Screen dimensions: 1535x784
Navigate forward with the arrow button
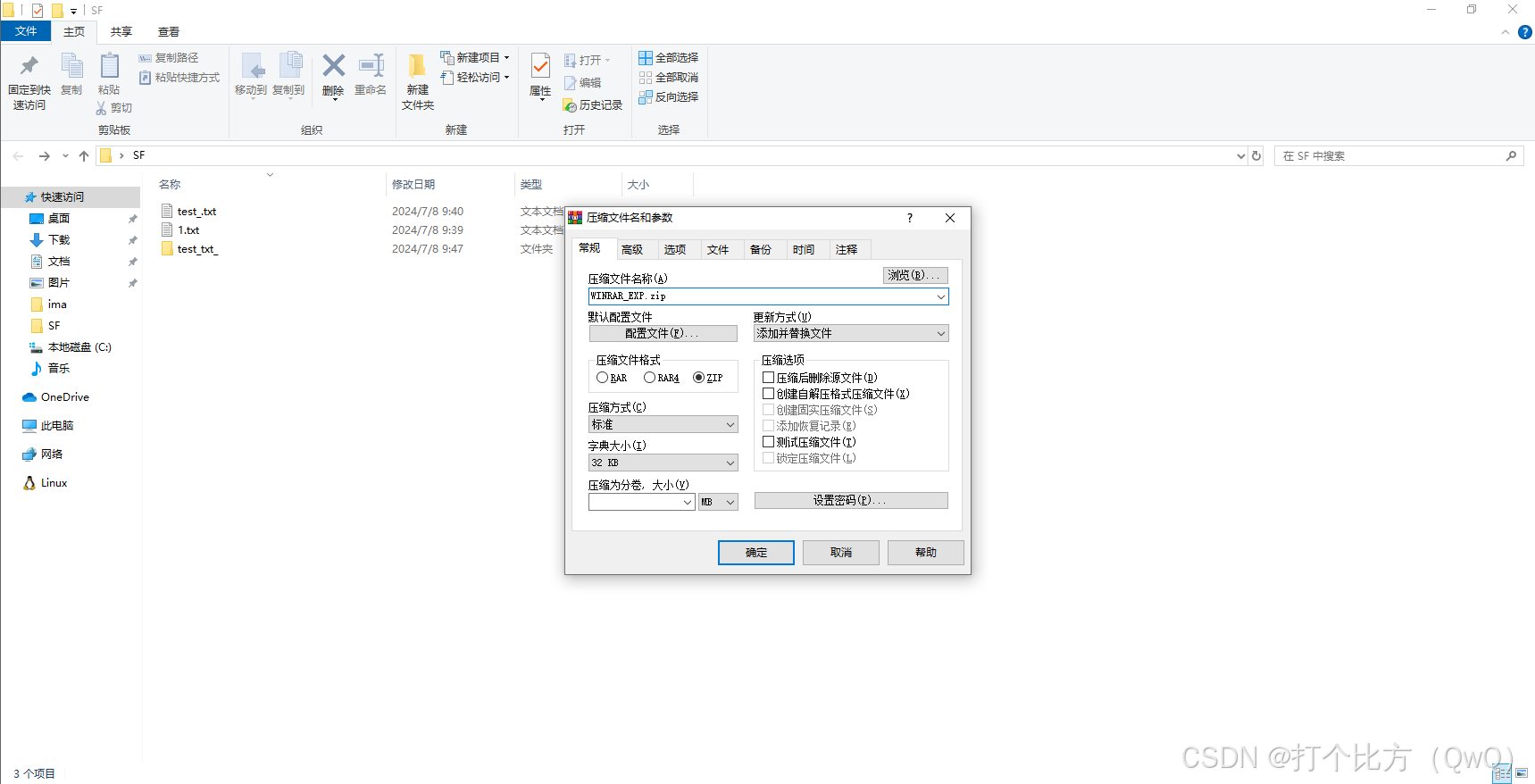45,156
